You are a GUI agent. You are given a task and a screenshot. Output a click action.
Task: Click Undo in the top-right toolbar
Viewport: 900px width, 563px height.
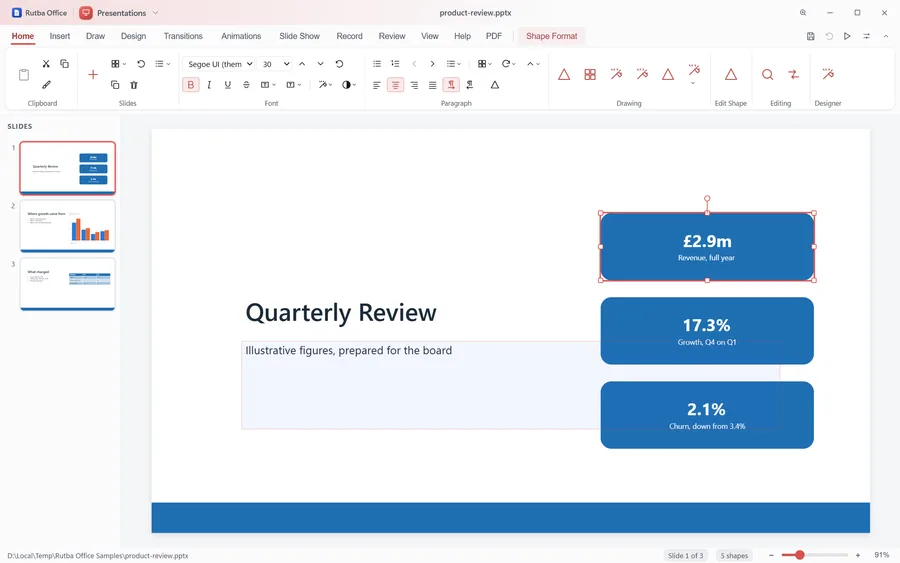click(x=829, y=36)
